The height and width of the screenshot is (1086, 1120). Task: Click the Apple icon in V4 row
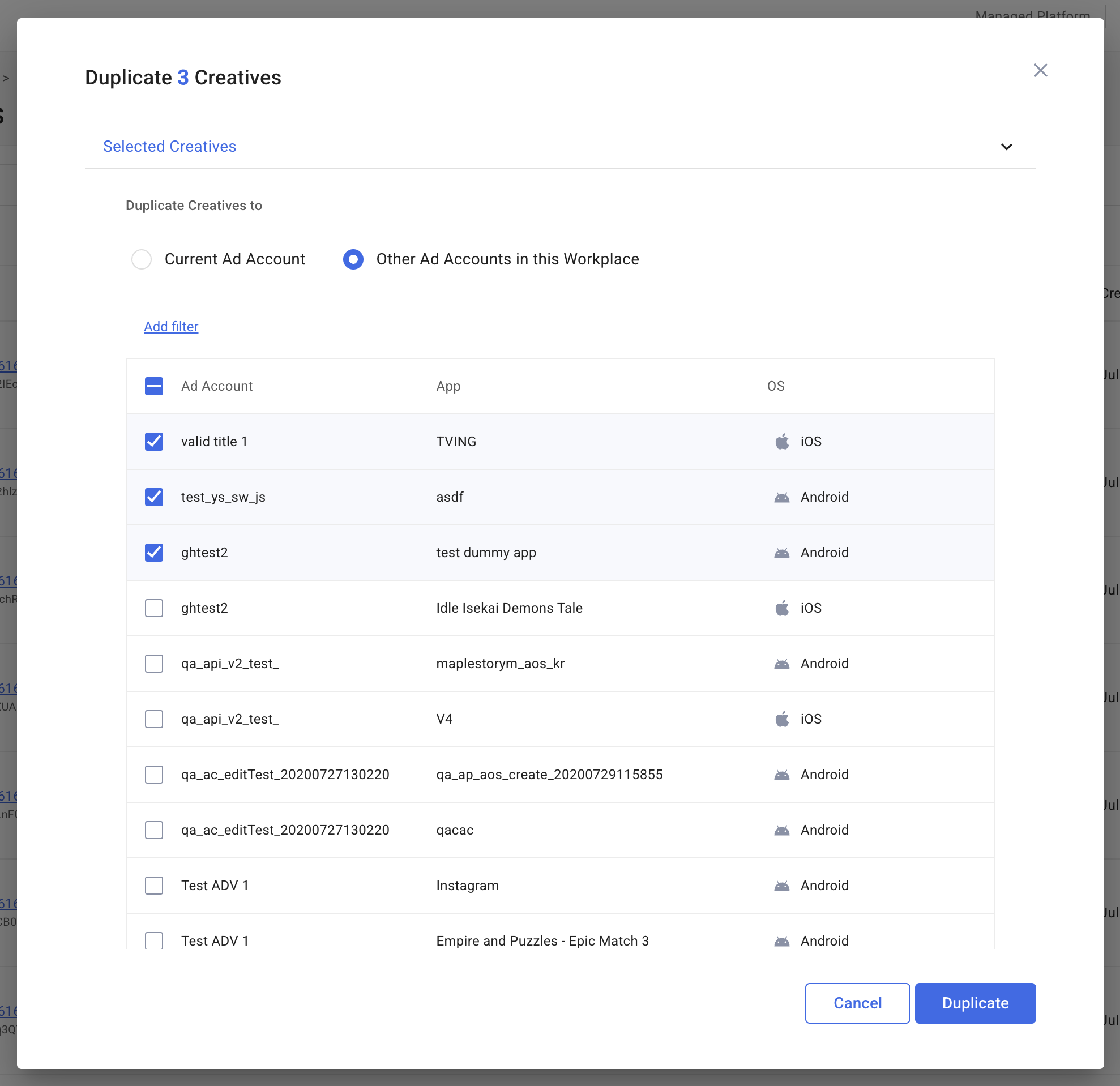tap(782, 719)
